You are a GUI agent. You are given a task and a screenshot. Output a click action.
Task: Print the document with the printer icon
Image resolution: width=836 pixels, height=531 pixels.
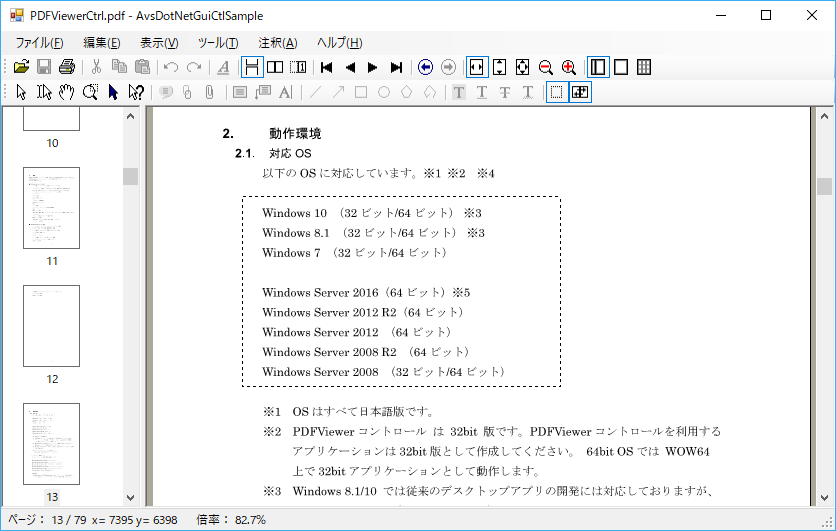coord(67,67)
